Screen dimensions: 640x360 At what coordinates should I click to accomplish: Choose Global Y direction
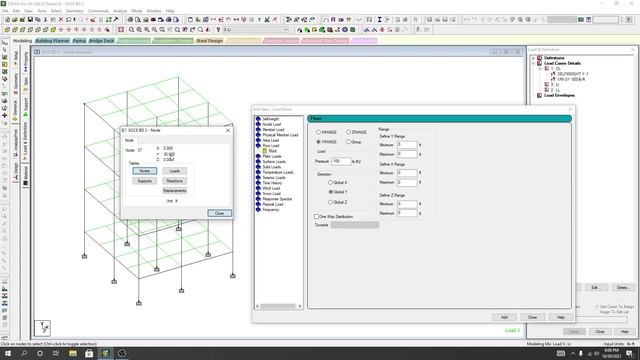(331, 192)
